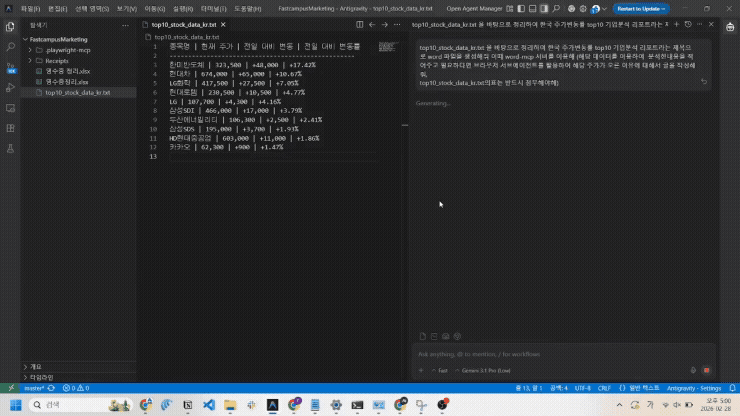Image resolution: width=740 pixels, height=416 pixels.
Task: Open the 파일(F) menu
Action: pyautogui.click(x=31, y=8)
